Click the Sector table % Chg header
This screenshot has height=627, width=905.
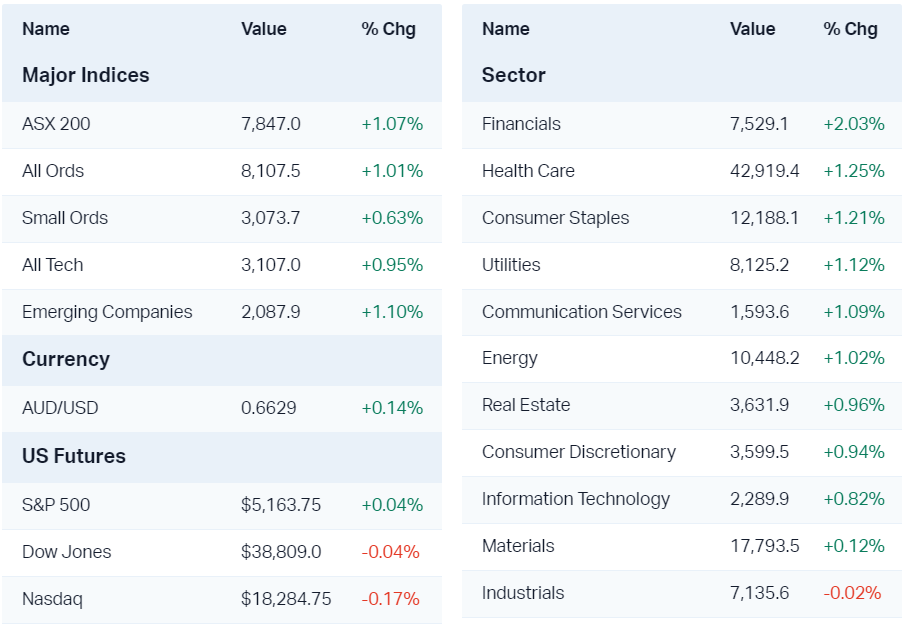tap(850, 29)
